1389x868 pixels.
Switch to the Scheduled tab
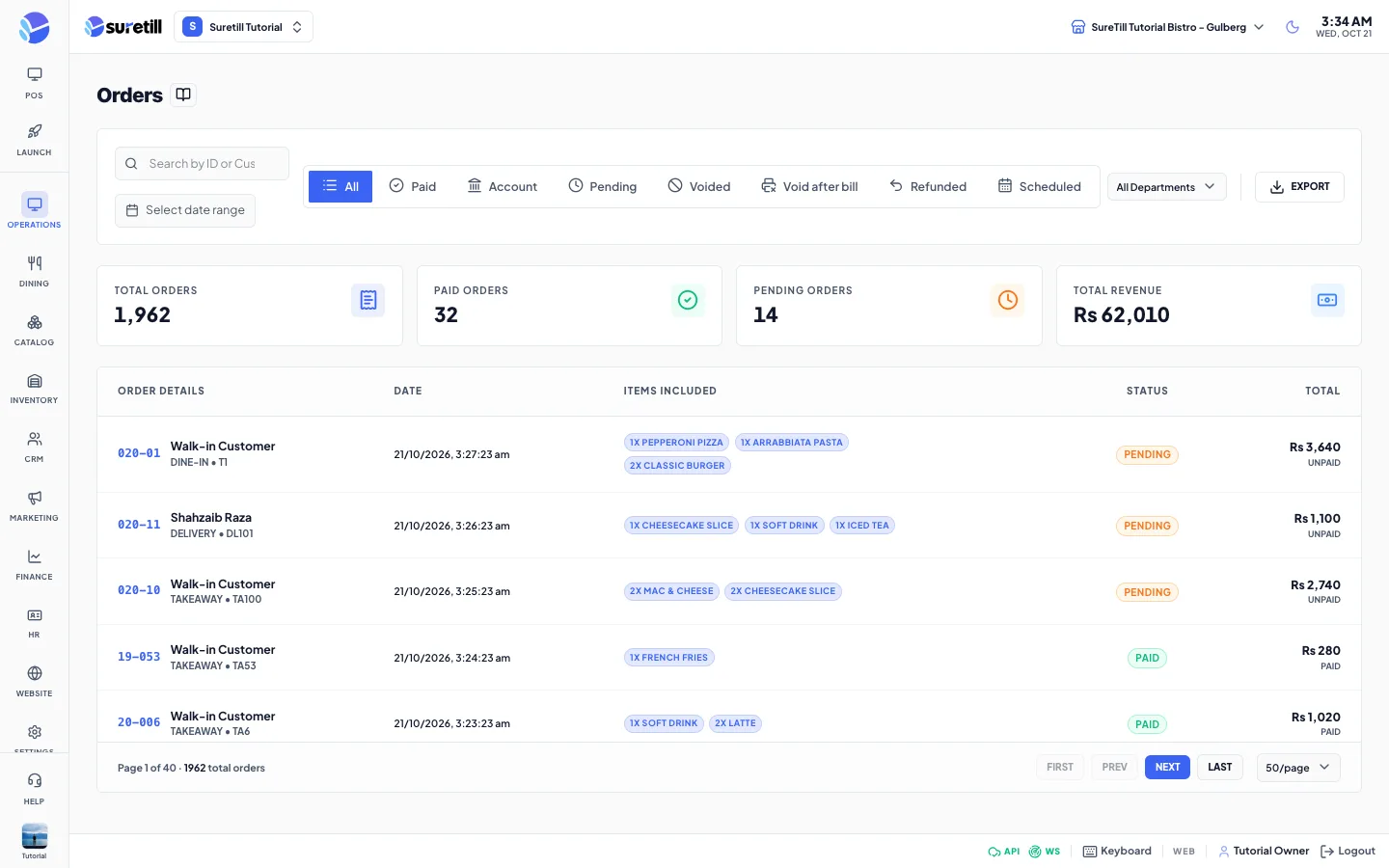point(1040,186)
